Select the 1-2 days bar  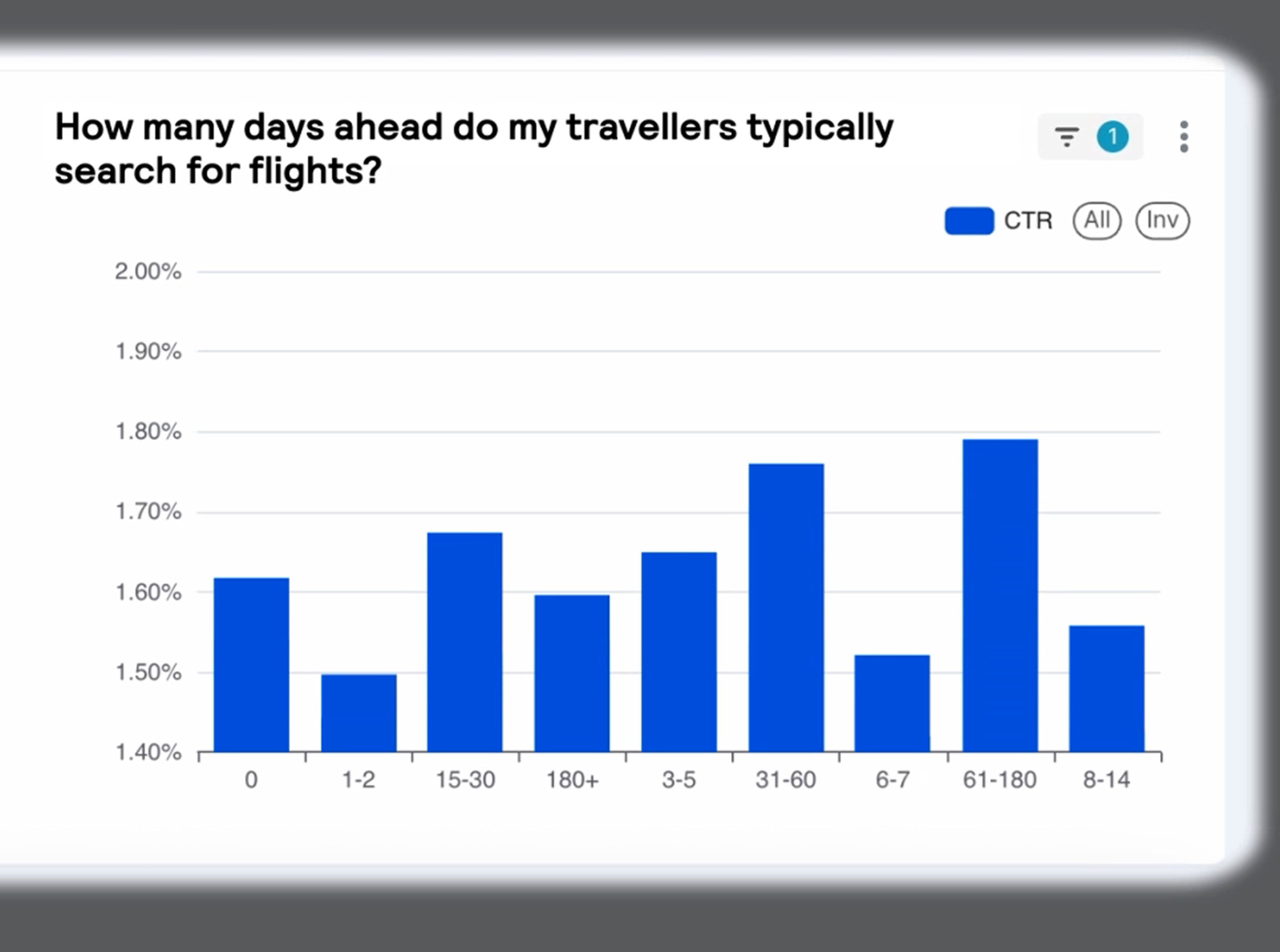[x=359, y=713]
